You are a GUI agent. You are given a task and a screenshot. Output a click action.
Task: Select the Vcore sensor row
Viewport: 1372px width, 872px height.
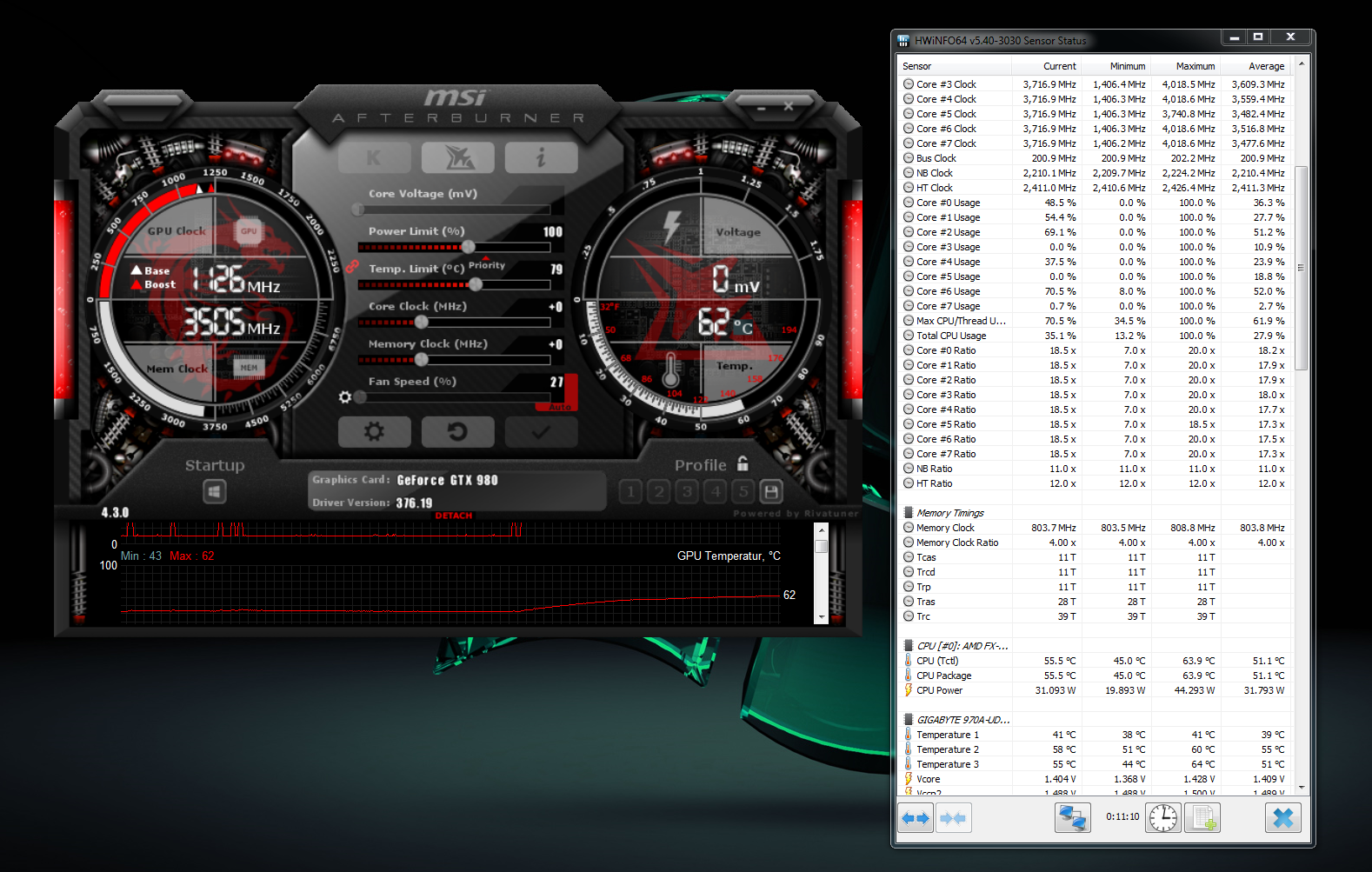click(x=1095, y=779)
